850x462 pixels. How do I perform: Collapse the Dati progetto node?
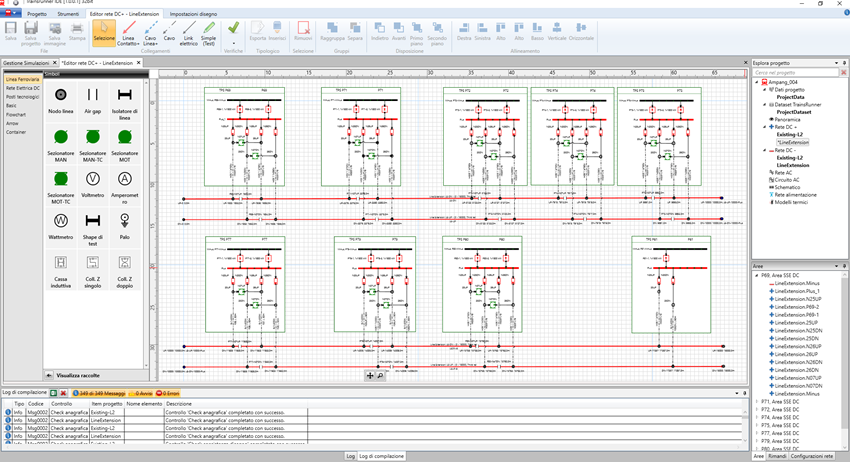pyautogui.click(x=765, y=89)
